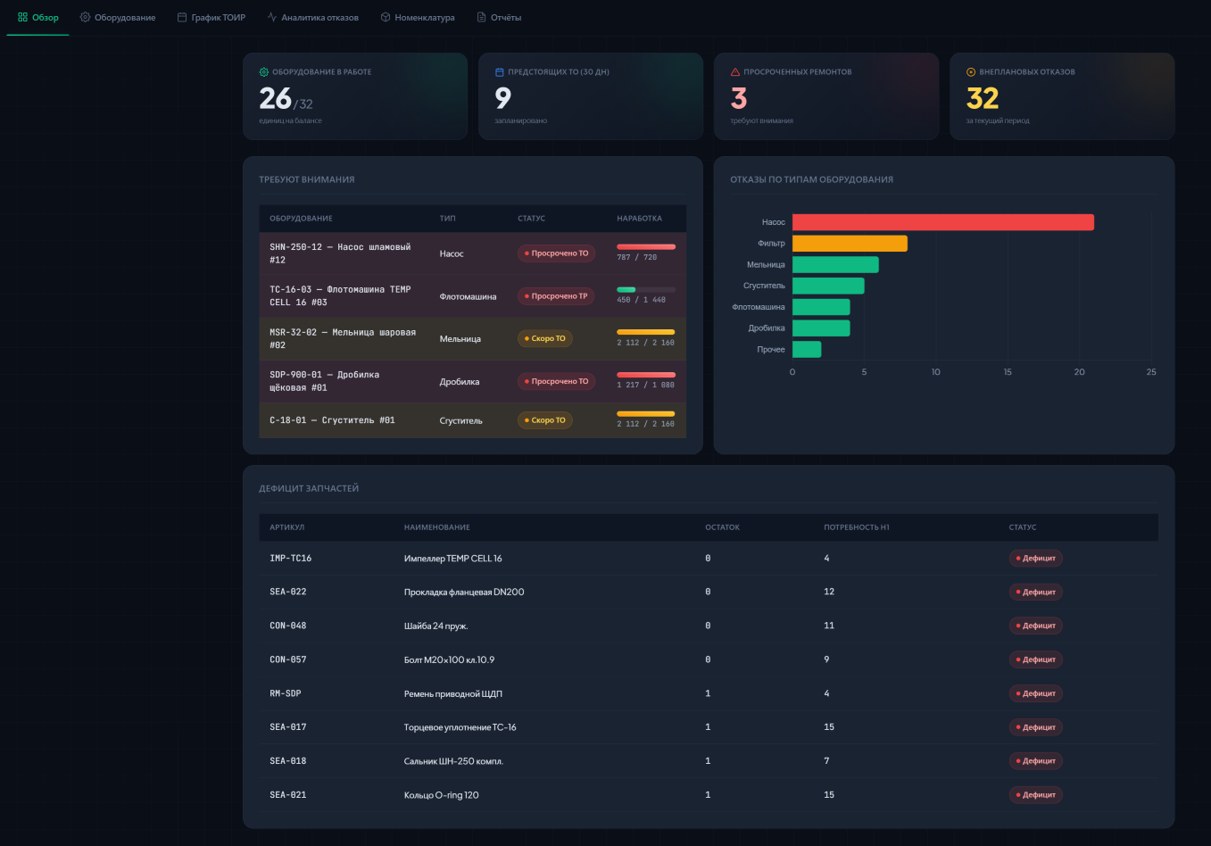This screenshot has width=1211, height=846.
Task: Select the row TC-16-03 Флотомашина TEMP CELL 16
Action: [473, 296]
